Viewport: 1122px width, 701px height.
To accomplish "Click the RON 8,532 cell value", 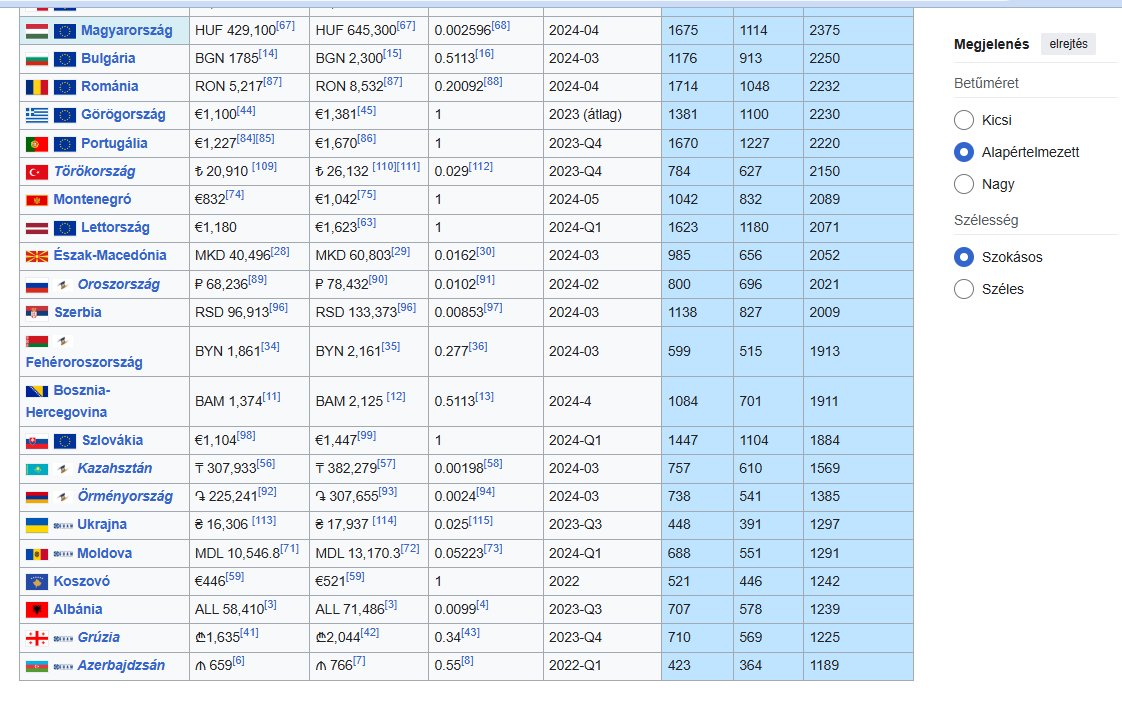I will 349,87.
